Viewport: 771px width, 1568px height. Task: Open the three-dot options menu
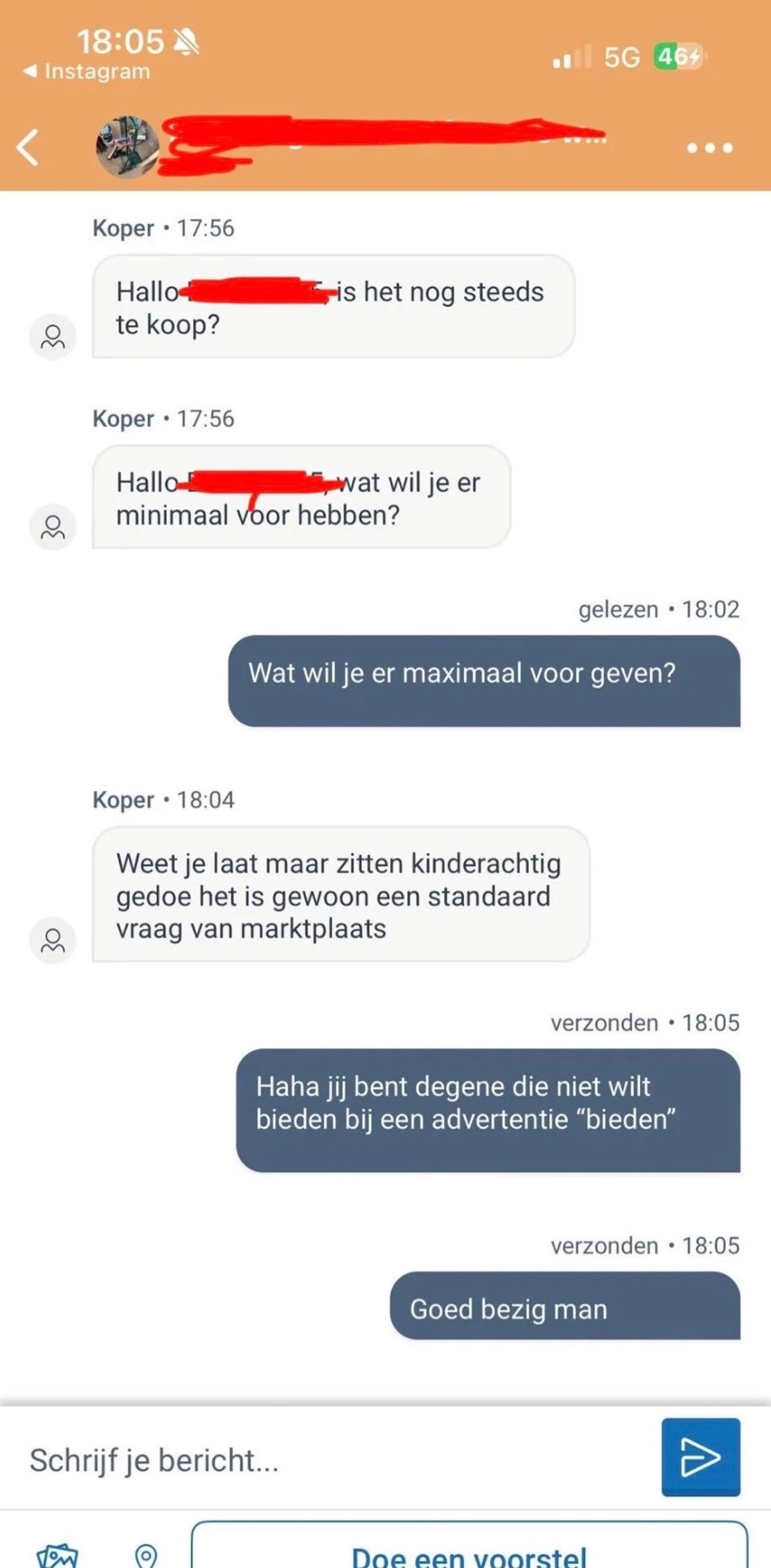tap(709, 148)
